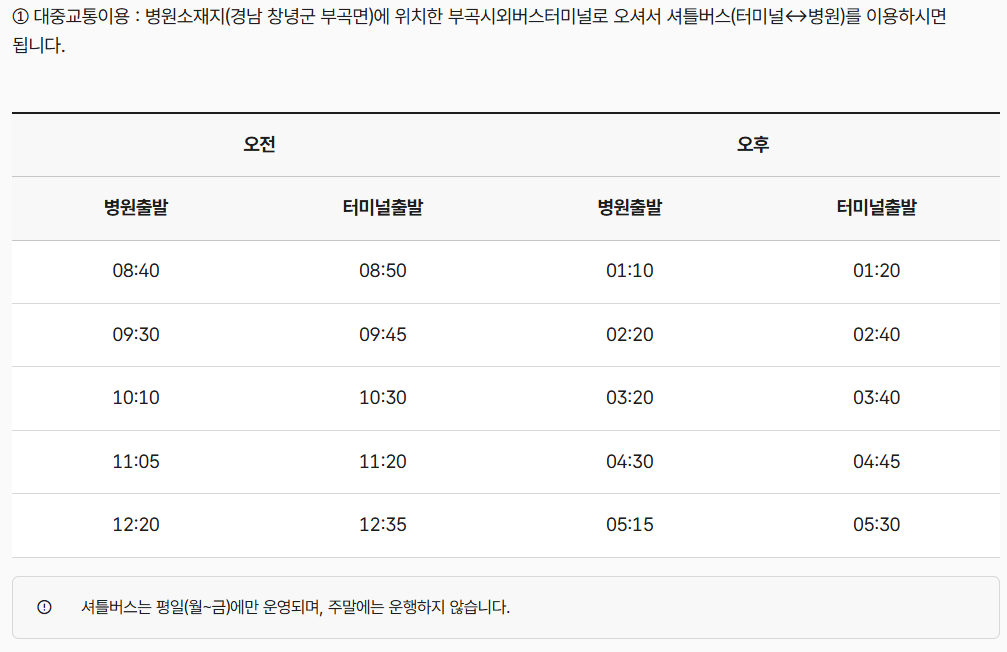Viewport: 1007px width, 652px height.
Task: Click the 09:45 morning terminal departure
Action: [x=383, y=334]
